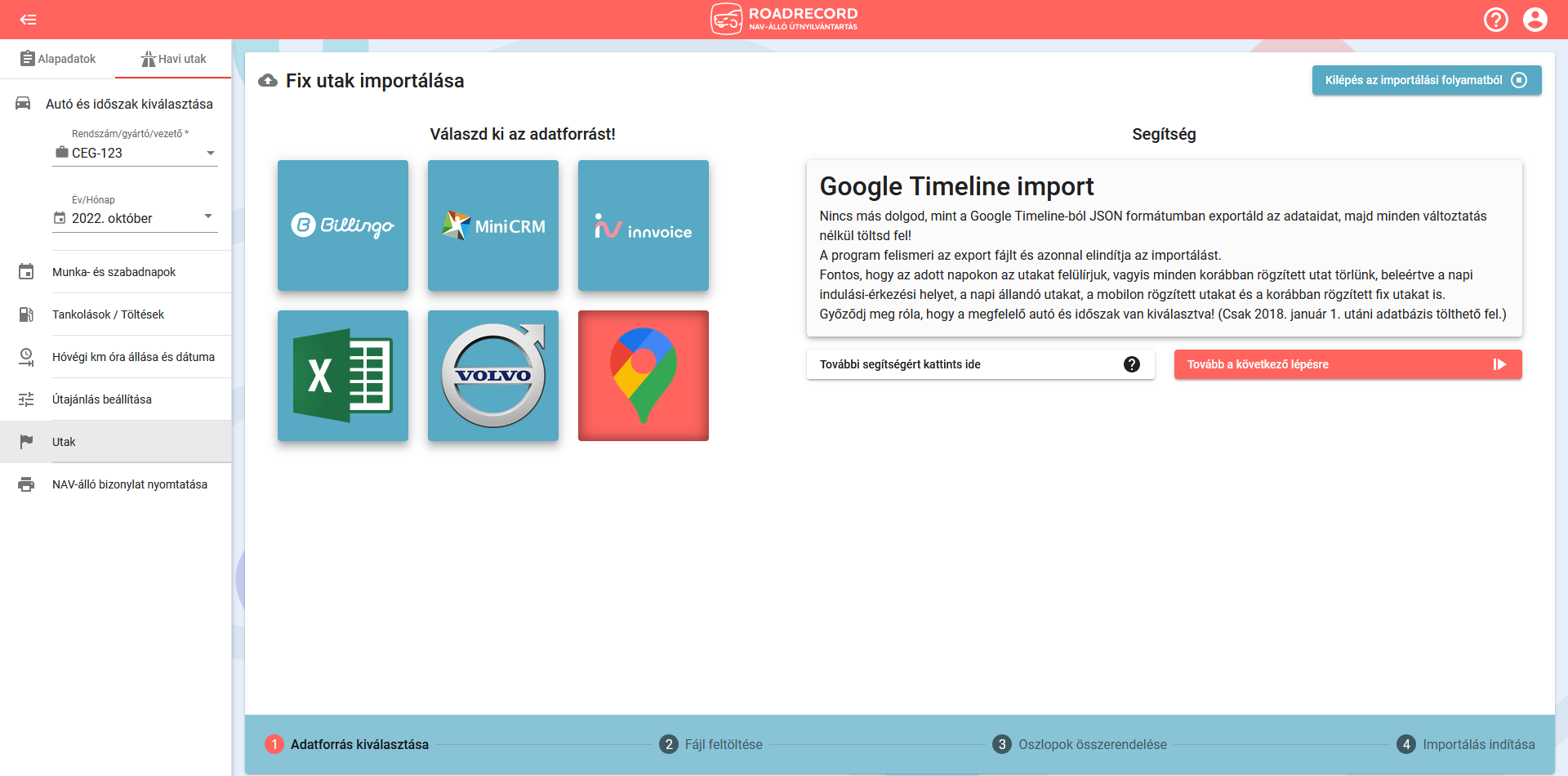Screen dimensions: 1568x776
Task: Open user account profile icon
Action: pos(1535,20)
